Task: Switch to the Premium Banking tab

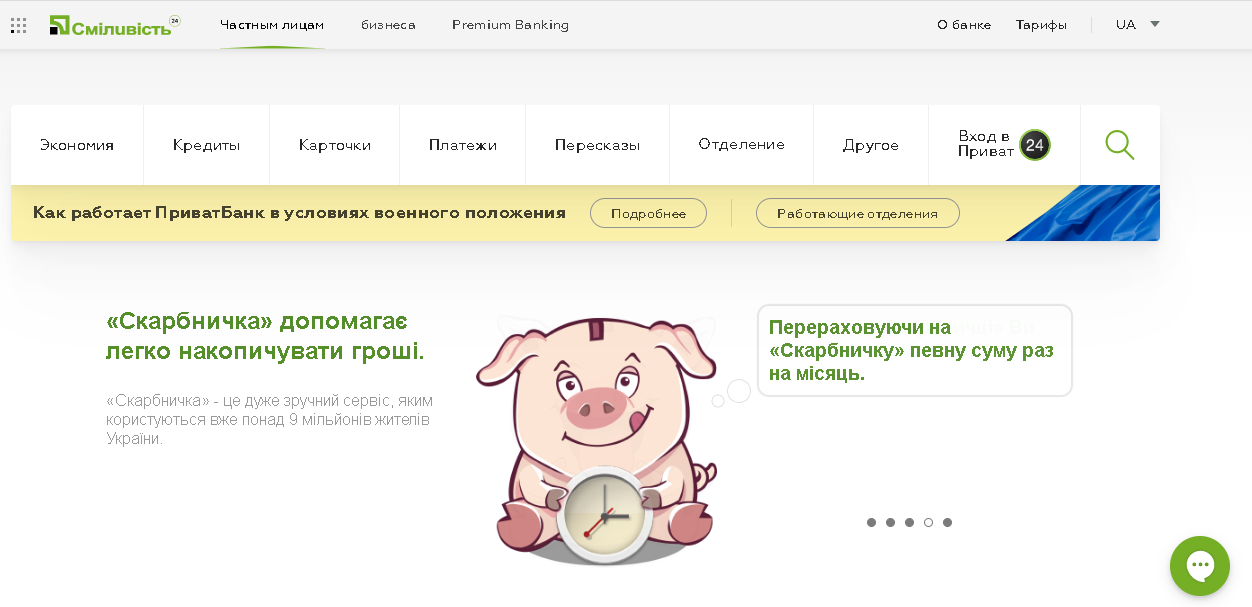Action: pyautogui.click(x=510, y=25)
